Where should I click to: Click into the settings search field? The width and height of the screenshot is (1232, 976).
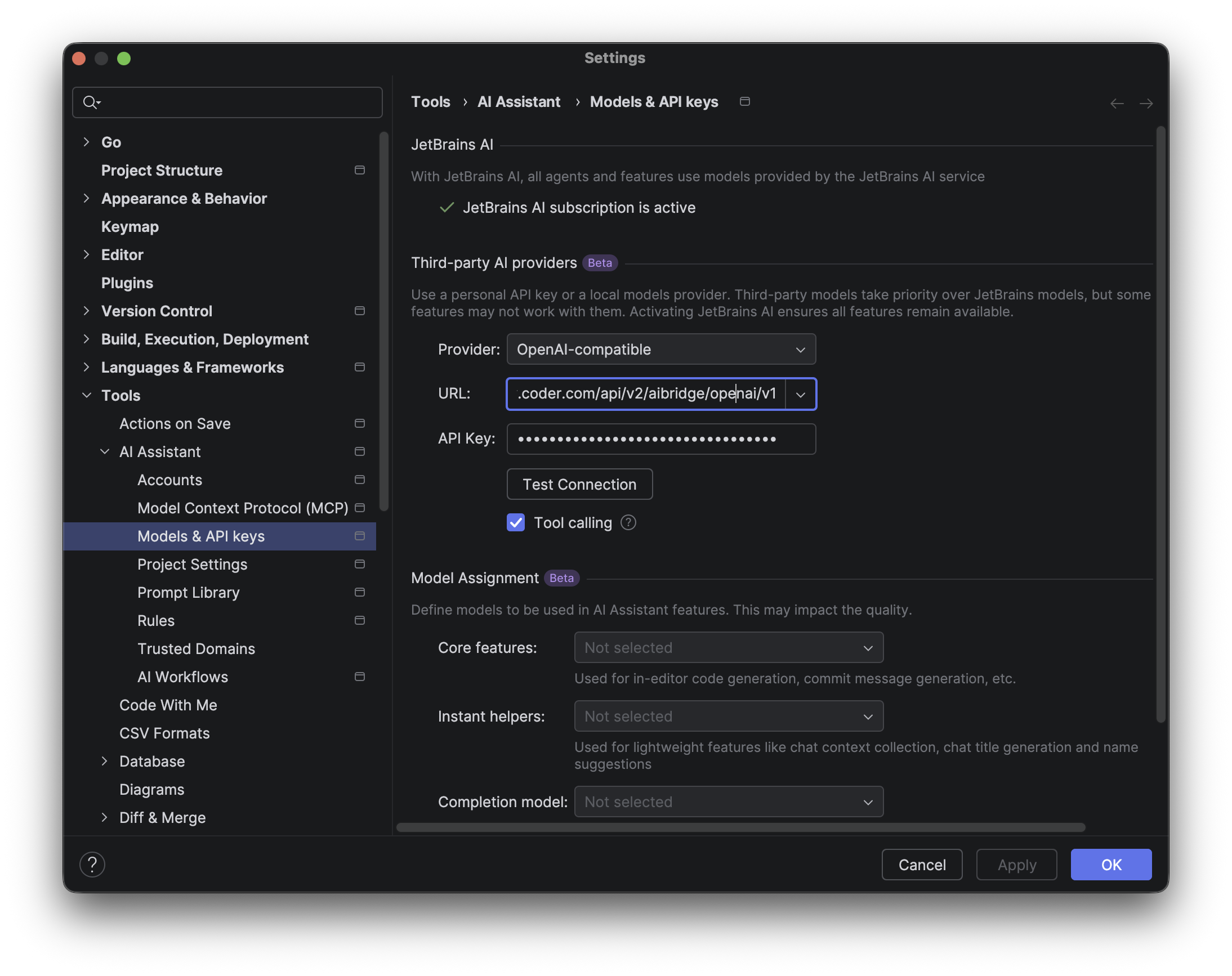pyautogui.click(x=227, y=102)
